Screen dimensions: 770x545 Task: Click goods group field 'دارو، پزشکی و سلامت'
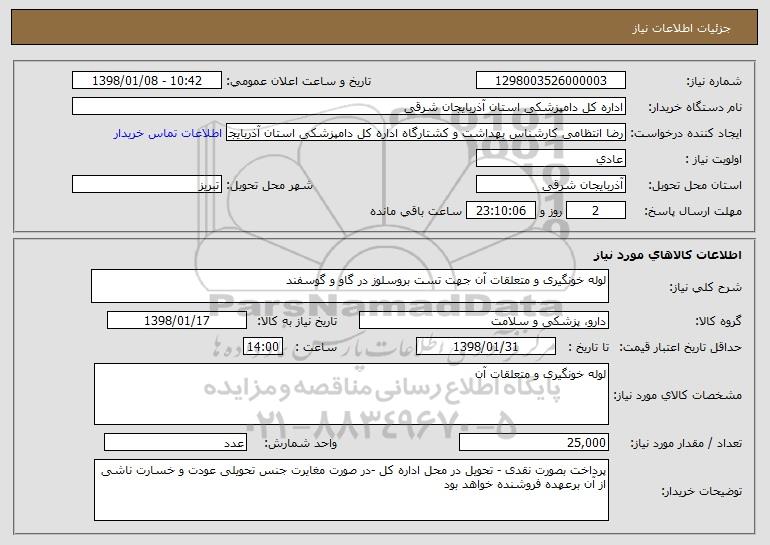pos(484,320)
